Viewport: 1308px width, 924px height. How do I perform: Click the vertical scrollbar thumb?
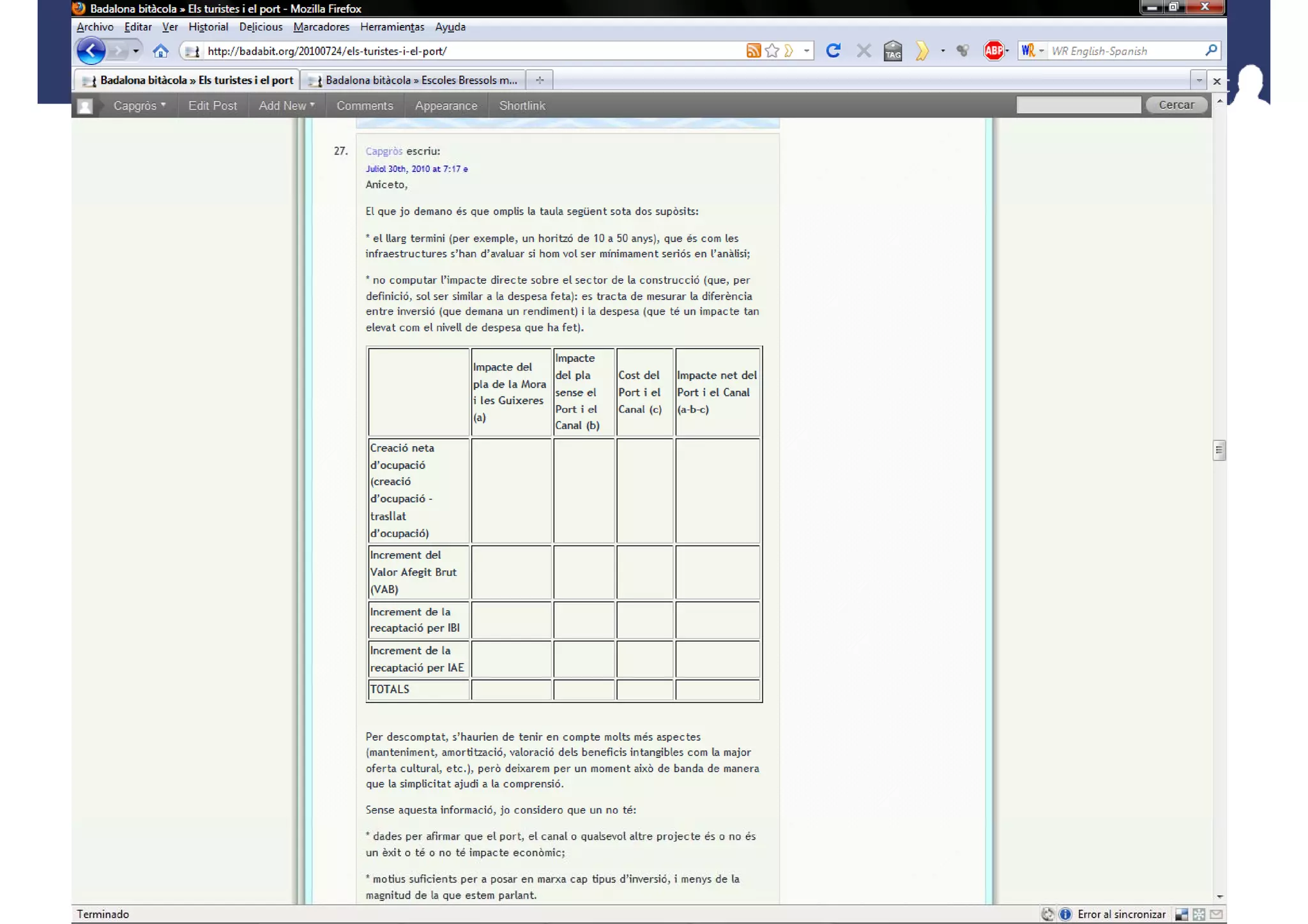(1219, 450)
